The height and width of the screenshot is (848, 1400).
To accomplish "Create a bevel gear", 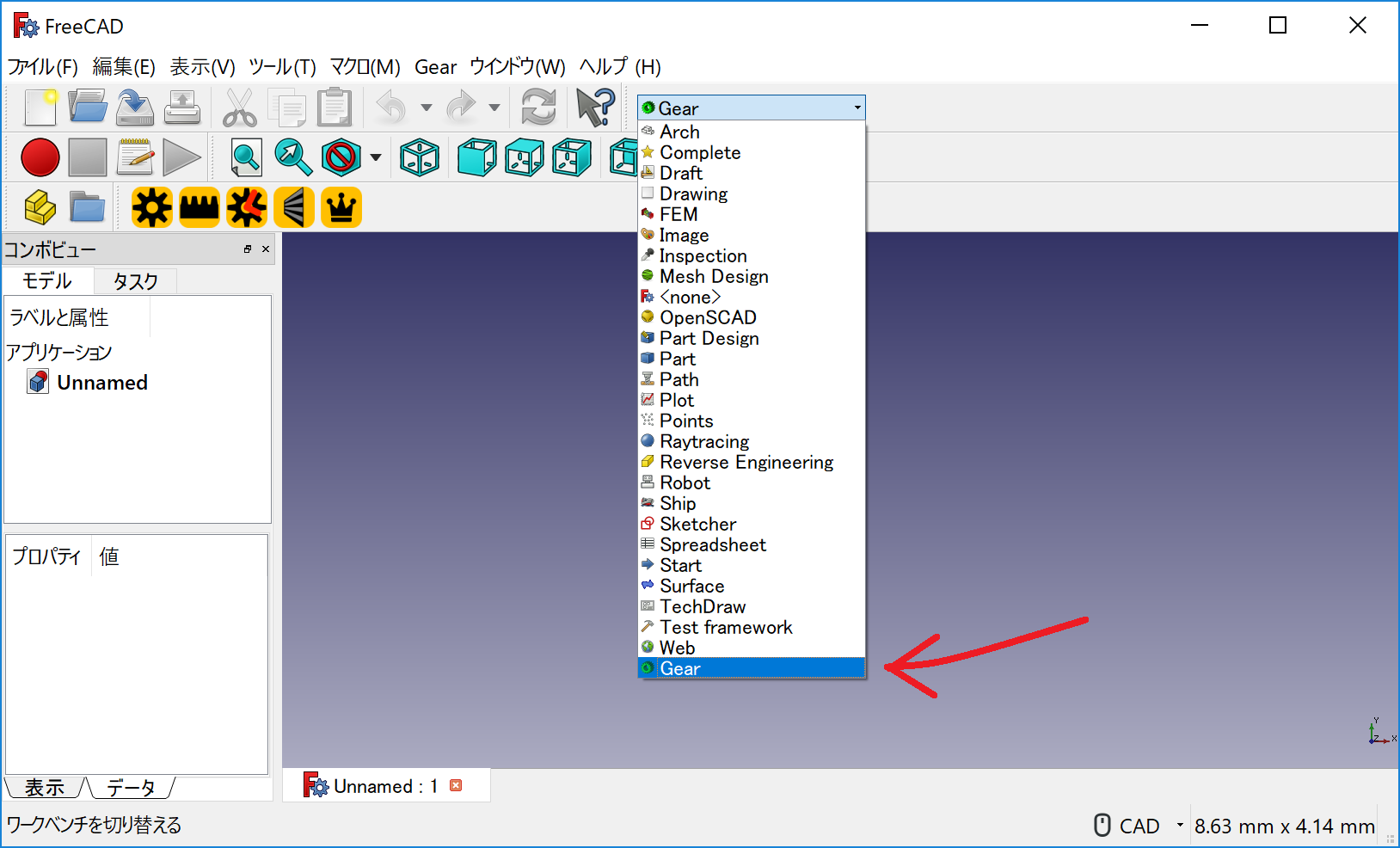I will coord(294,207).
